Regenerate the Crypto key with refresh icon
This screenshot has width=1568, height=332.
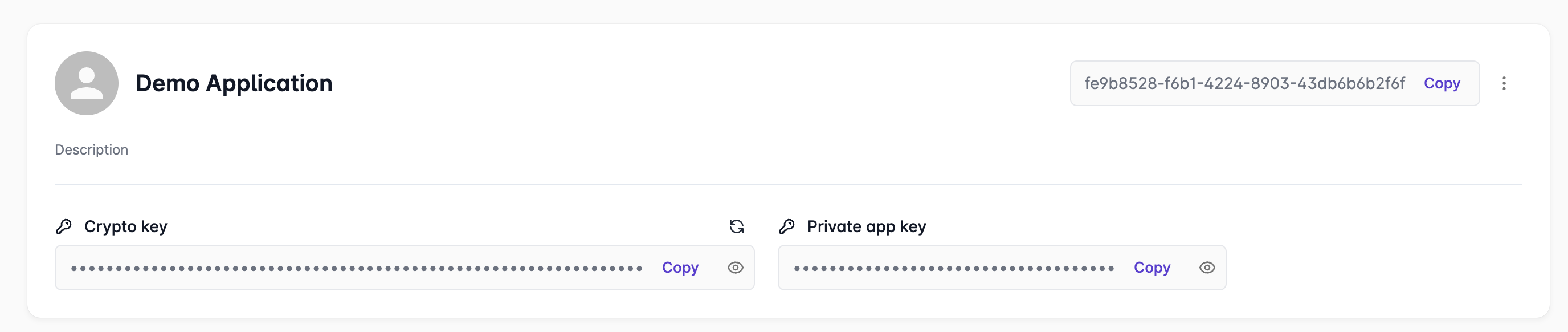coord(737,226)
